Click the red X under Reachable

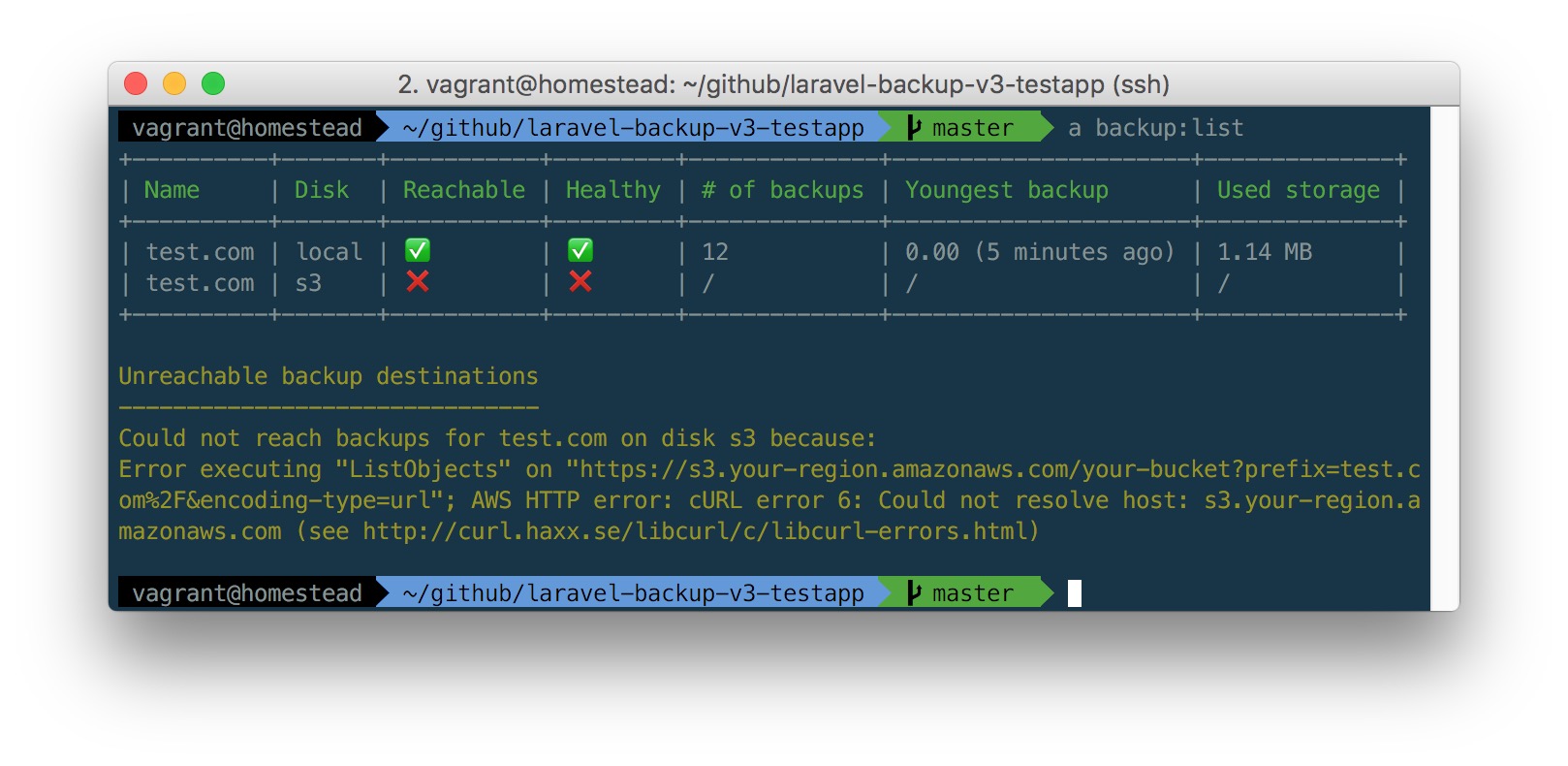pos(418,282)
